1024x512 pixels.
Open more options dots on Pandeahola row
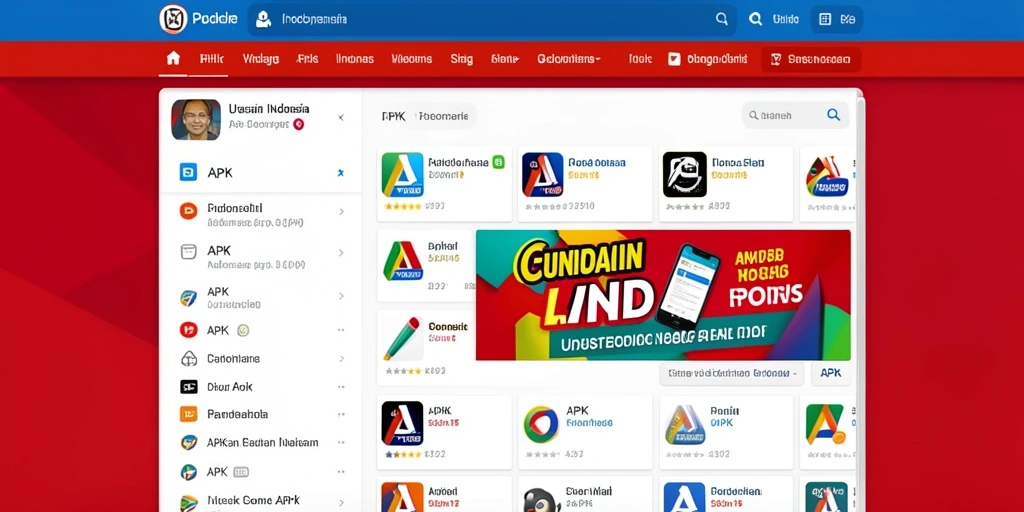coord(341,414)
